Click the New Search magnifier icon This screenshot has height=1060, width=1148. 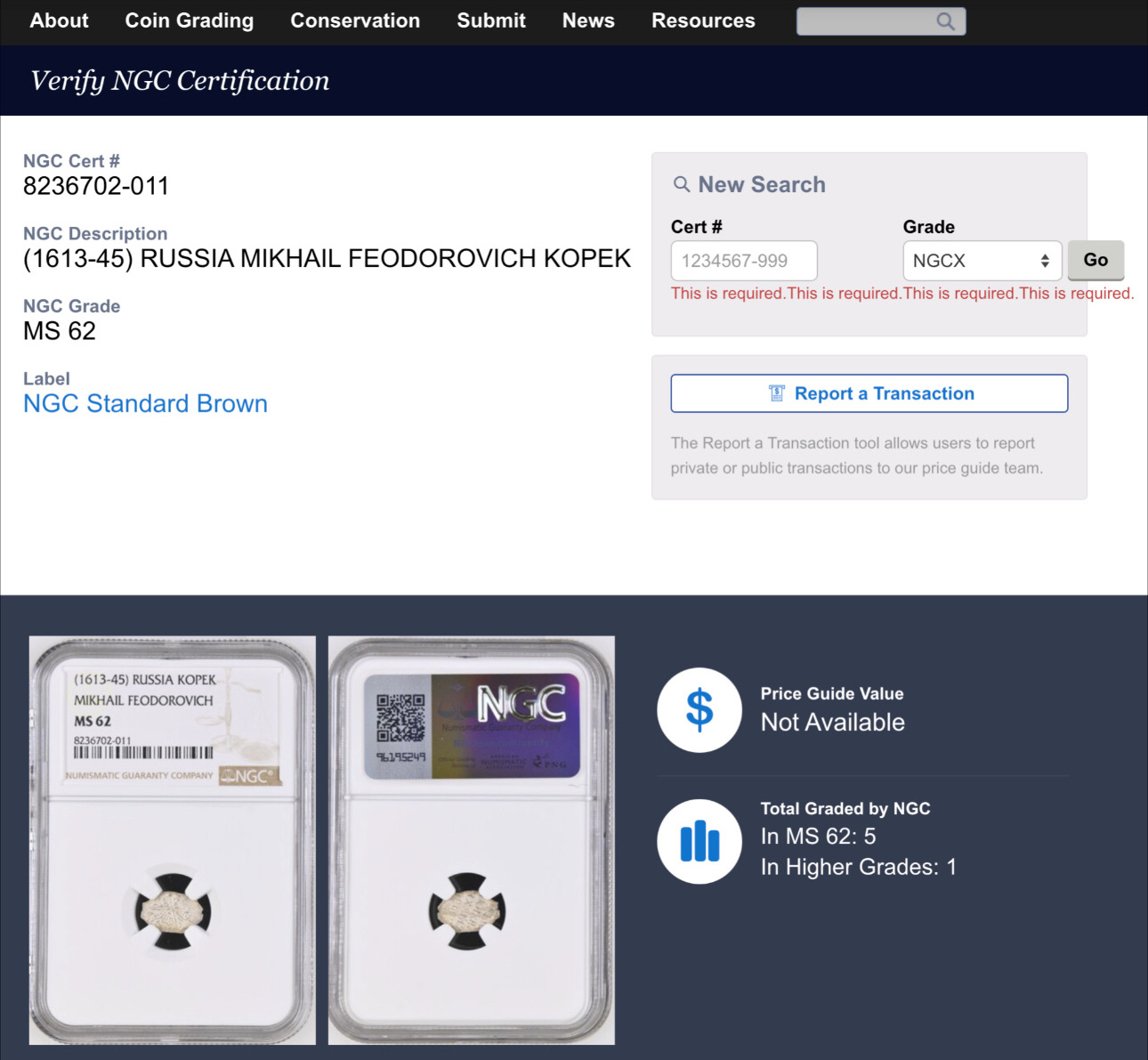(682, 184)
